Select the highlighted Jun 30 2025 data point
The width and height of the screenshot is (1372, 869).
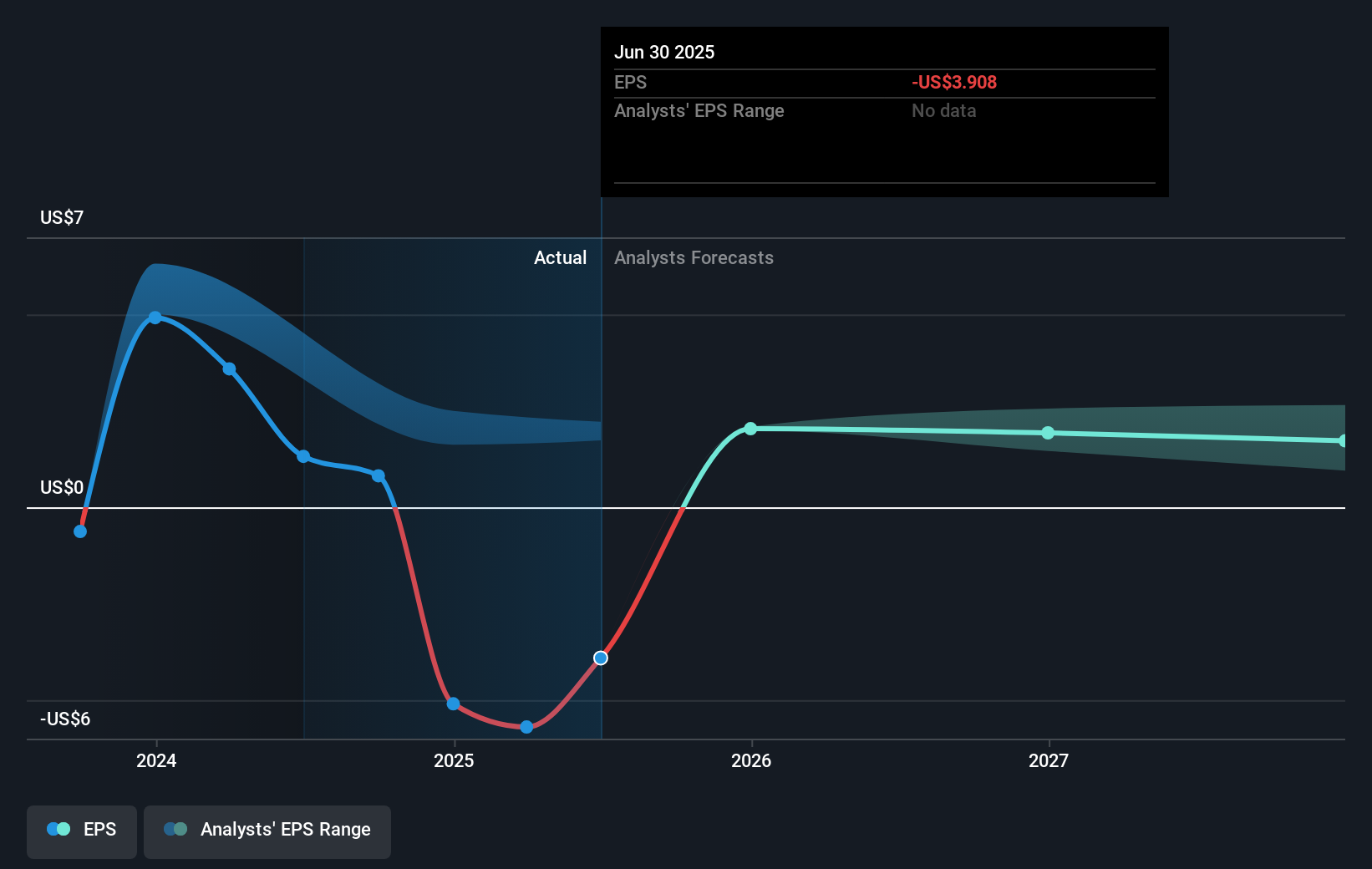tap(600, 658)
